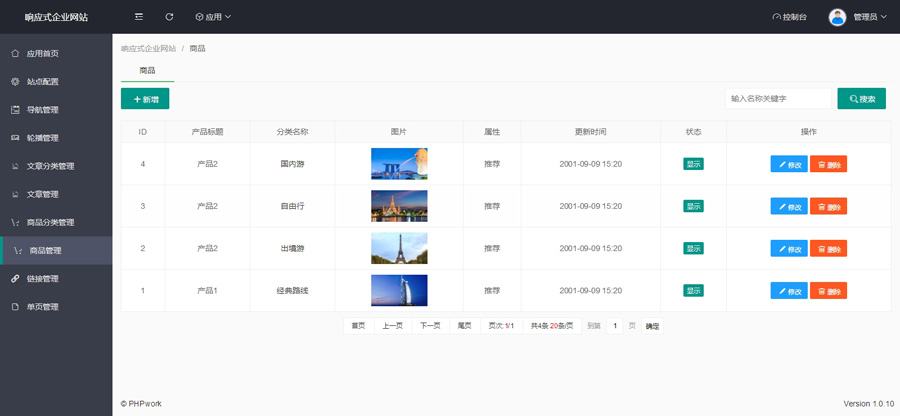Image resolution: width=900 pixels, height=416 pixels.
Task: Click the green 新增 button
Action: (145, 99)
